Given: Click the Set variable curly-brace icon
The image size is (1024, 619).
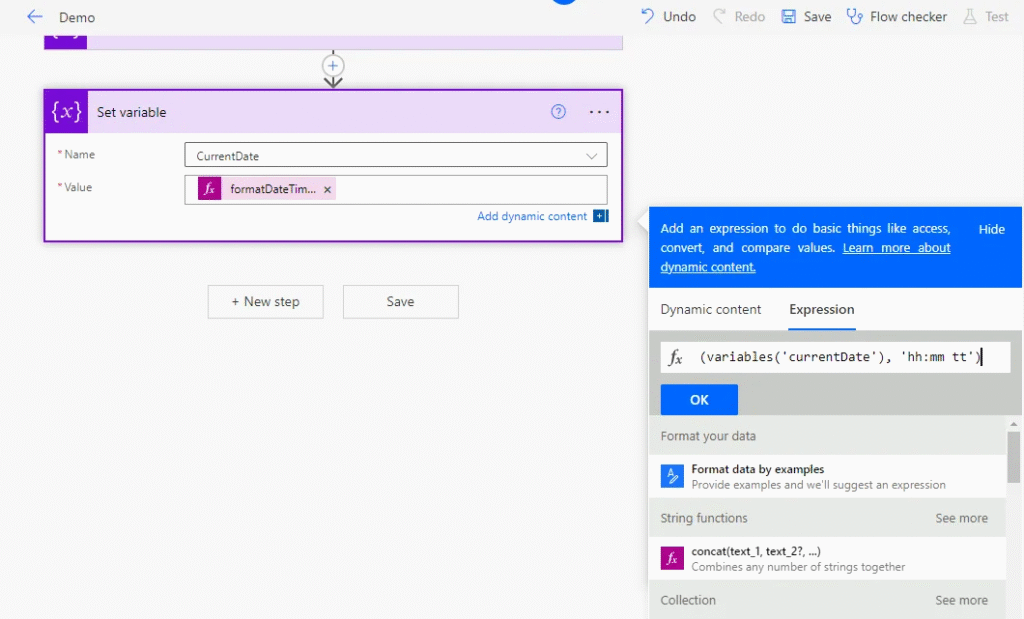Looking at the screenshot, I should 66,112.
